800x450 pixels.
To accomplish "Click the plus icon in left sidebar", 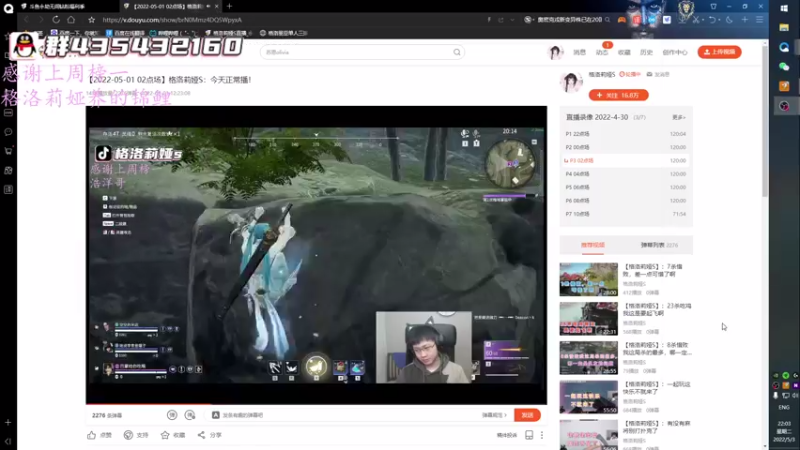I will coord(8,422).
